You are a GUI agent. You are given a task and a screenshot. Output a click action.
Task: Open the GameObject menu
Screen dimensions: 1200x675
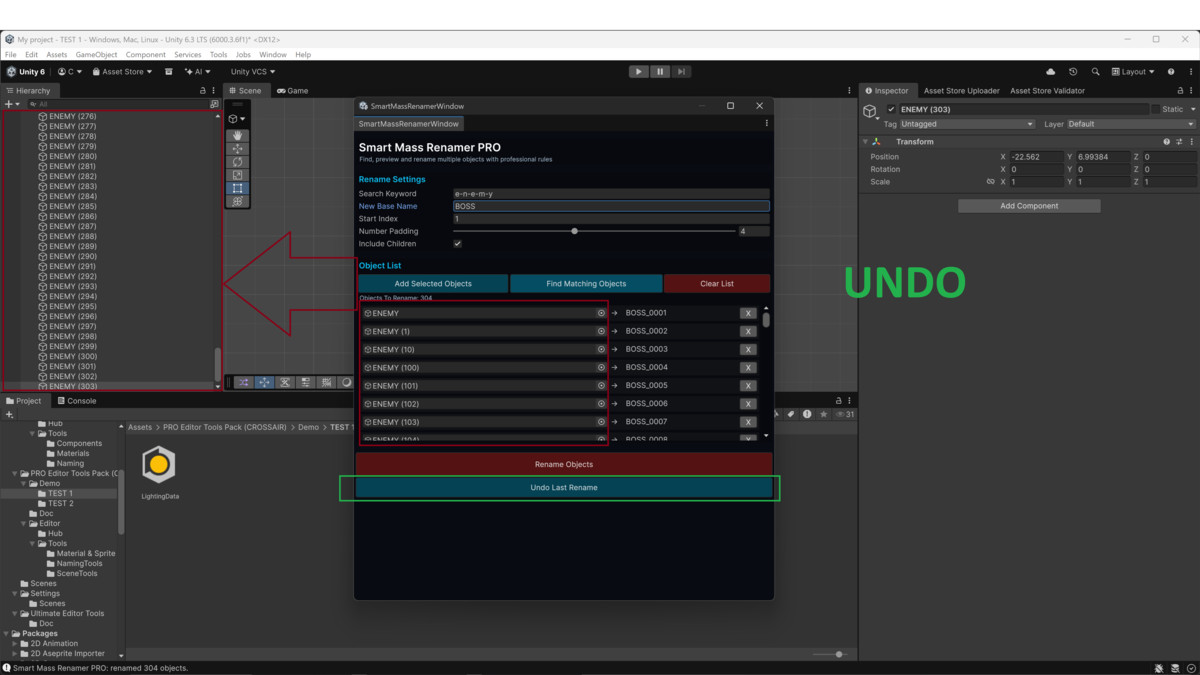(x=96, y=55)
